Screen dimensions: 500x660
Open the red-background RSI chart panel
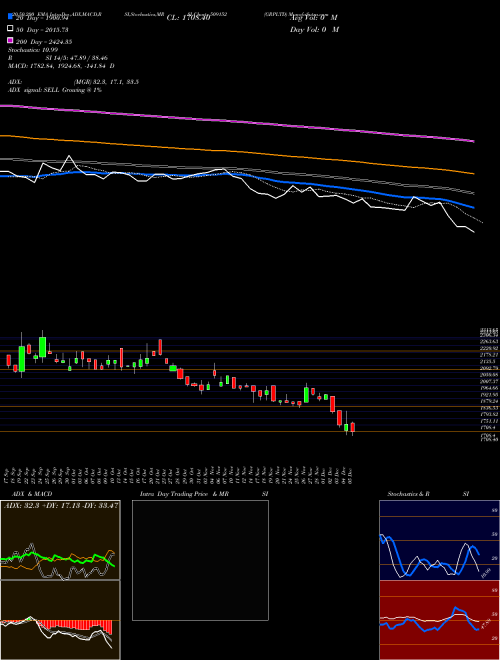click(439, 620)
